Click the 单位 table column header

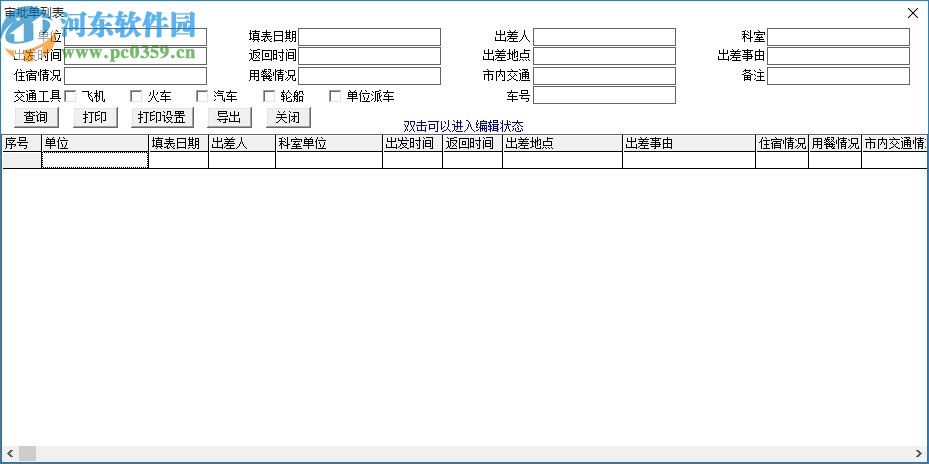(95, 143)
